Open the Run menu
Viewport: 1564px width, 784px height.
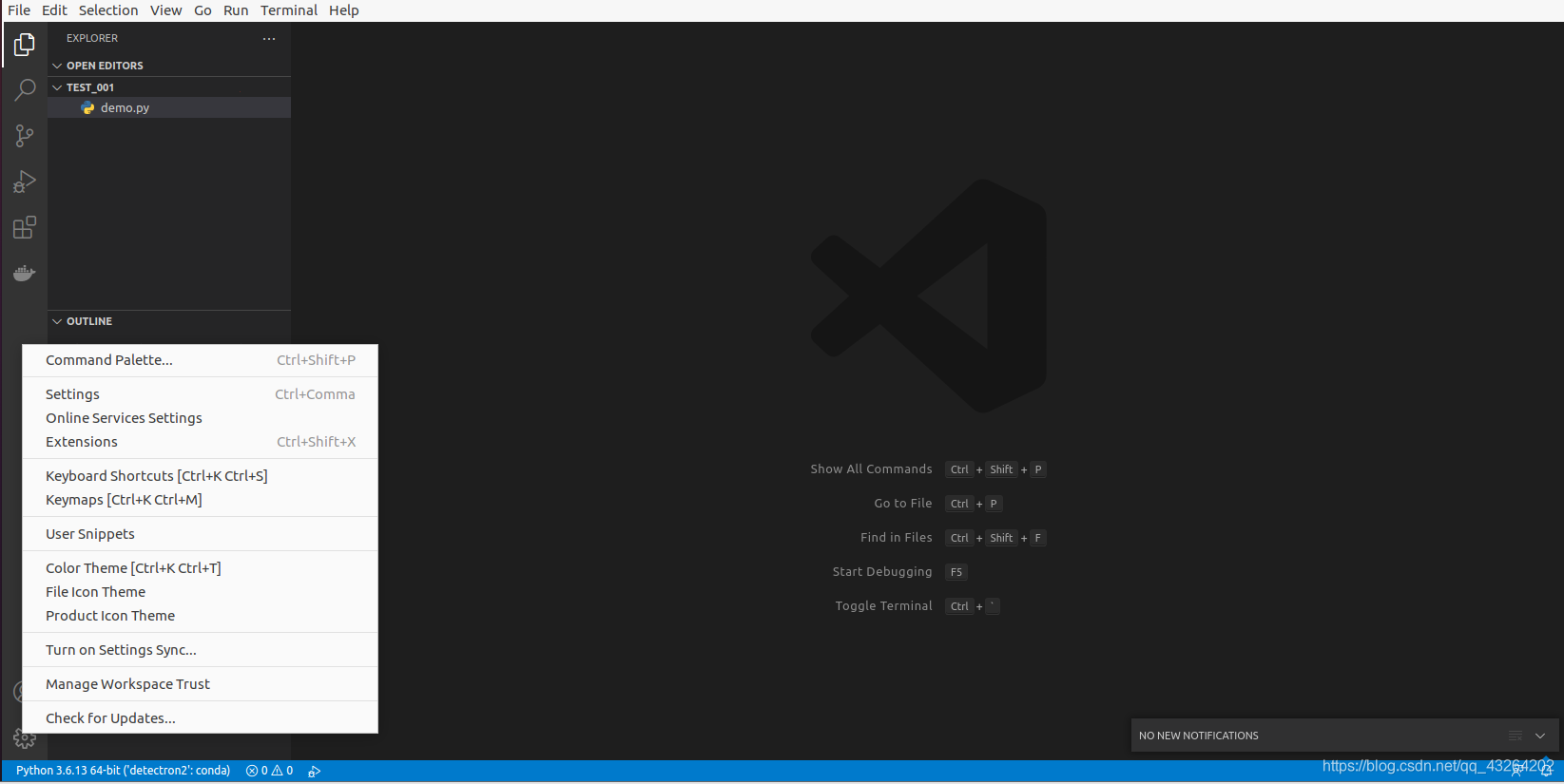point(236,10)
